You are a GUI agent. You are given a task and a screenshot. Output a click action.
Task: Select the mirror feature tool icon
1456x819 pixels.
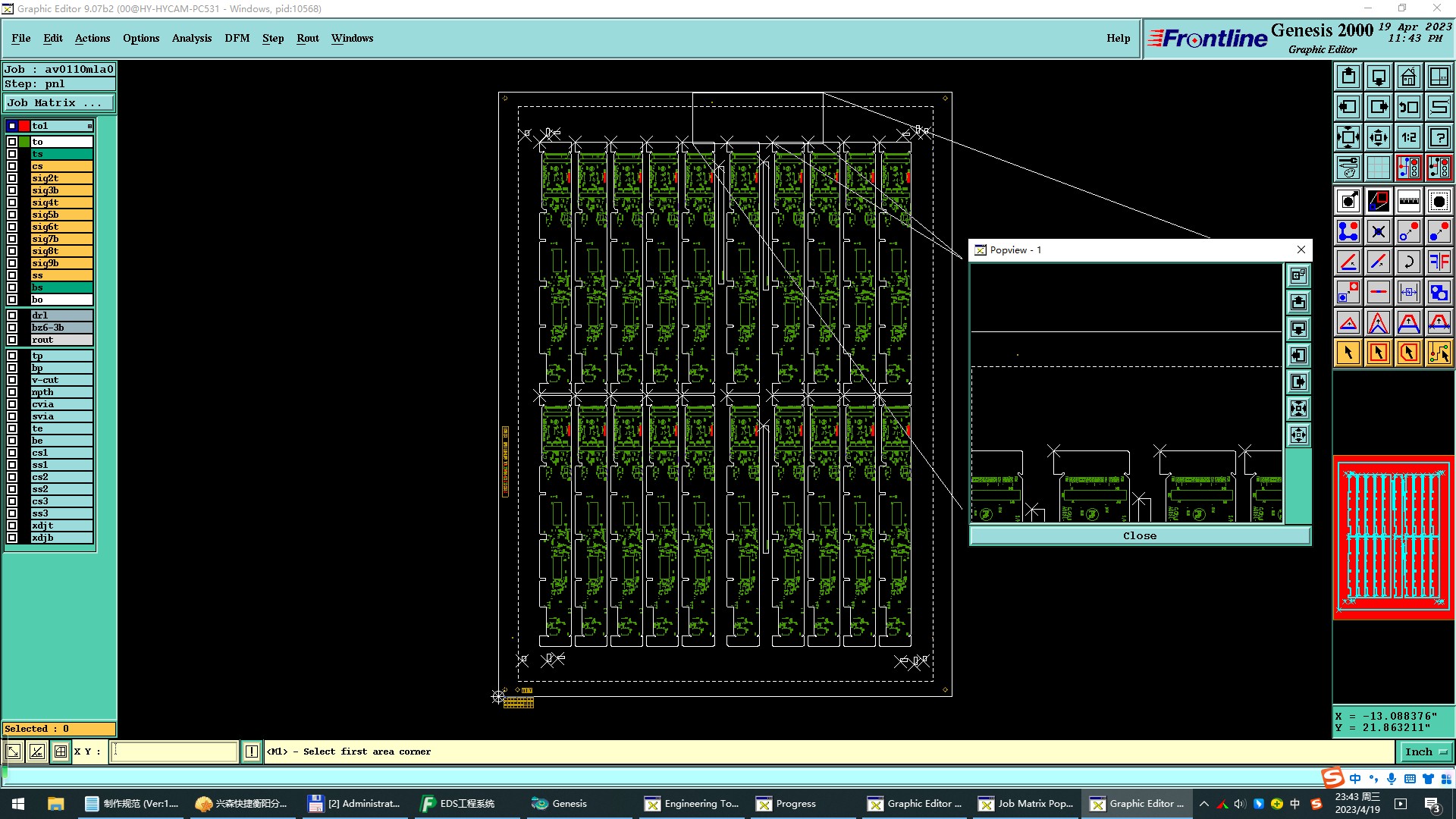(1439, 262)
